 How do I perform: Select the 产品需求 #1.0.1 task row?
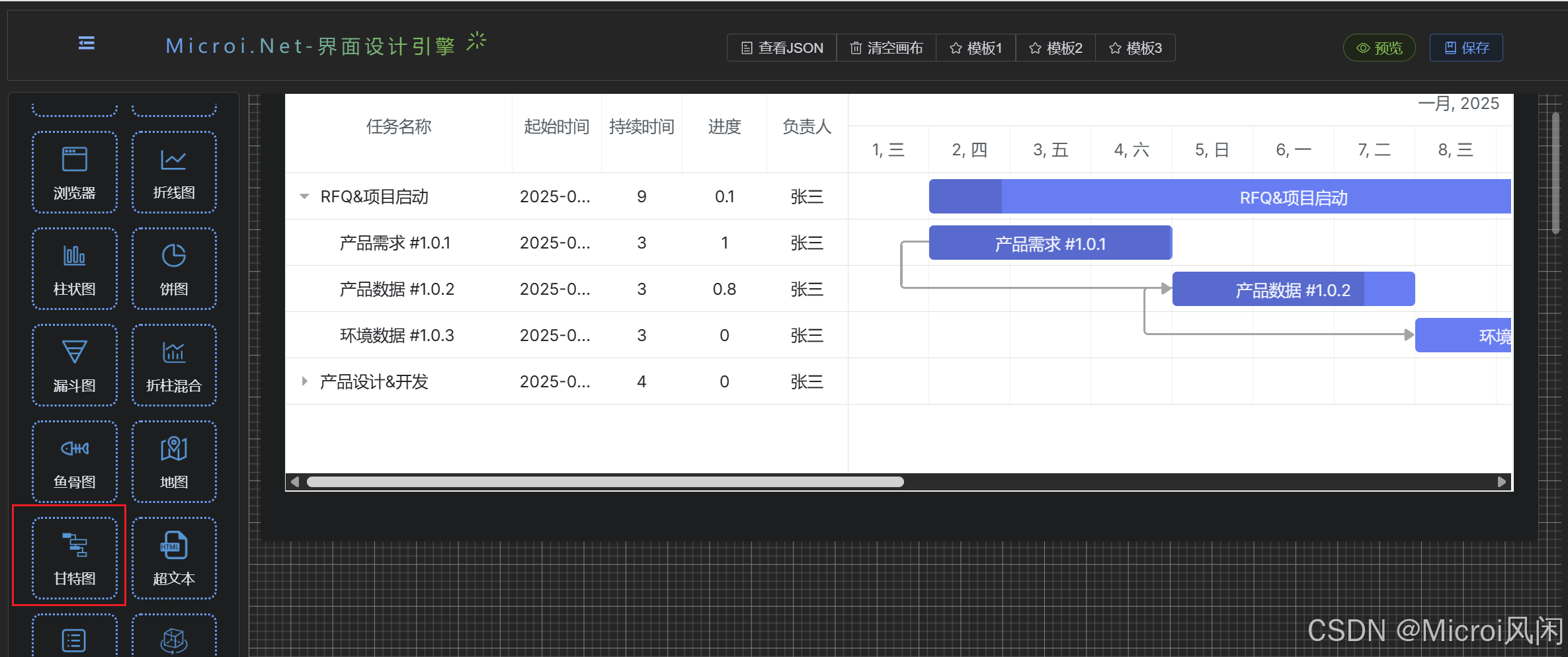tap(567, 243)
